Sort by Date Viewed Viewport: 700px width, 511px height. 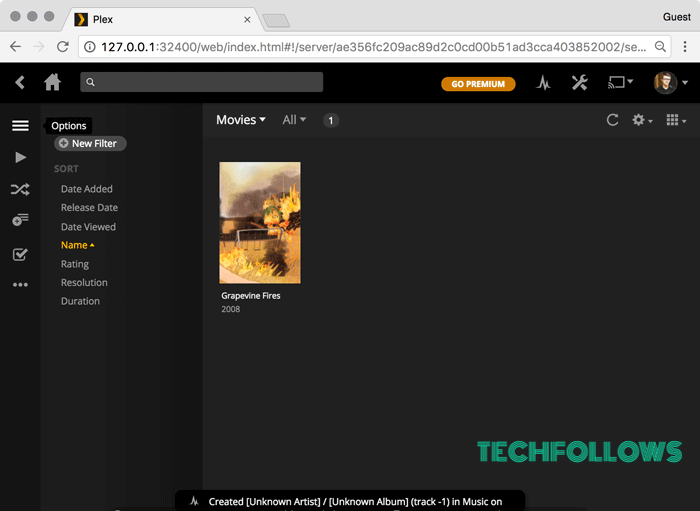click(88, 227)
